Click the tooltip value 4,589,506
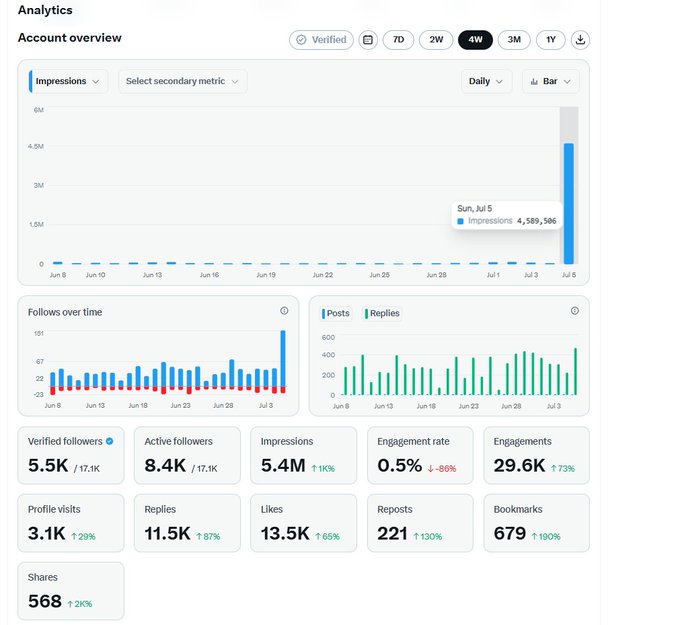This screenshot has height=625, width=680. (x=536, y=221)
